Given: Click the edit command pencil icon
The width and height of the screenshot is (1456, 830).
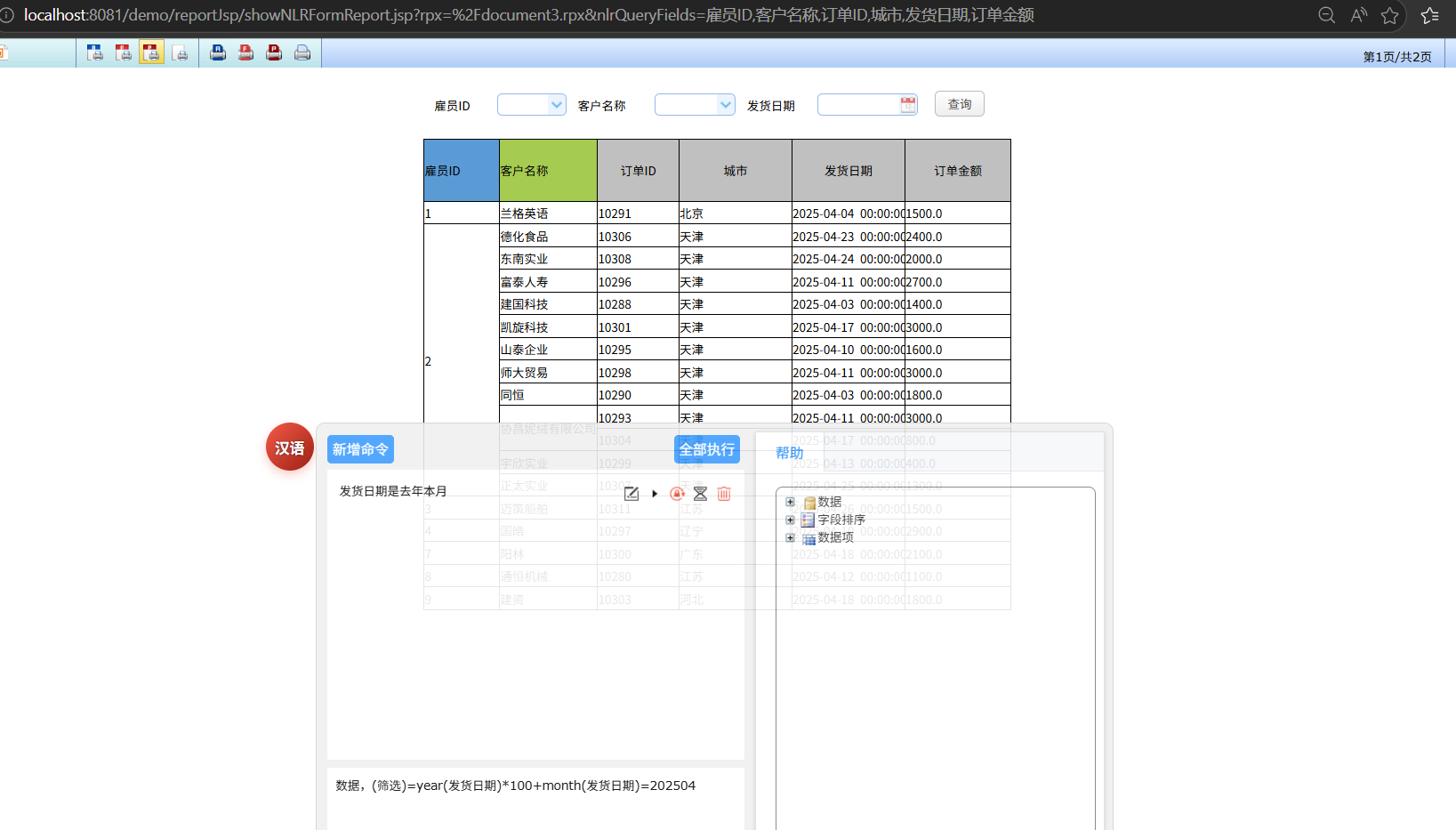Looking at the screenshot, I should click(631, 494).
